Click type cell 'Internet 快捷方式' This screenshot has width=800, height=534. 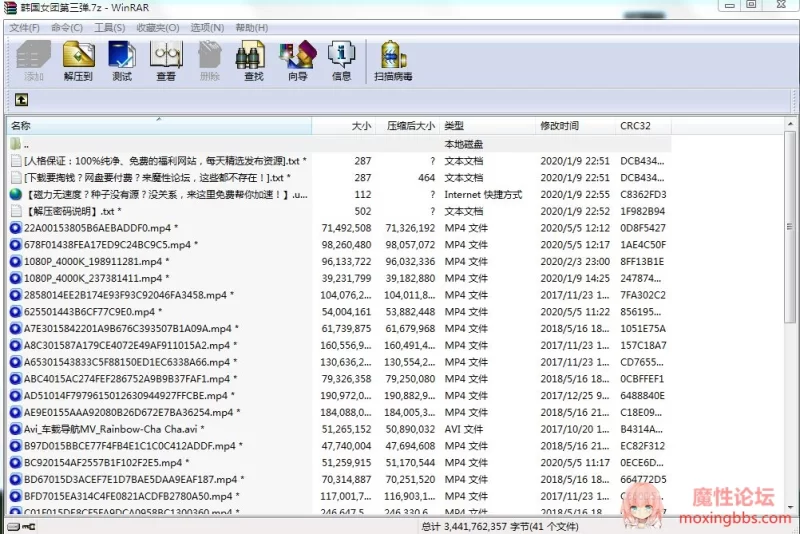click(x=483, y=194)
